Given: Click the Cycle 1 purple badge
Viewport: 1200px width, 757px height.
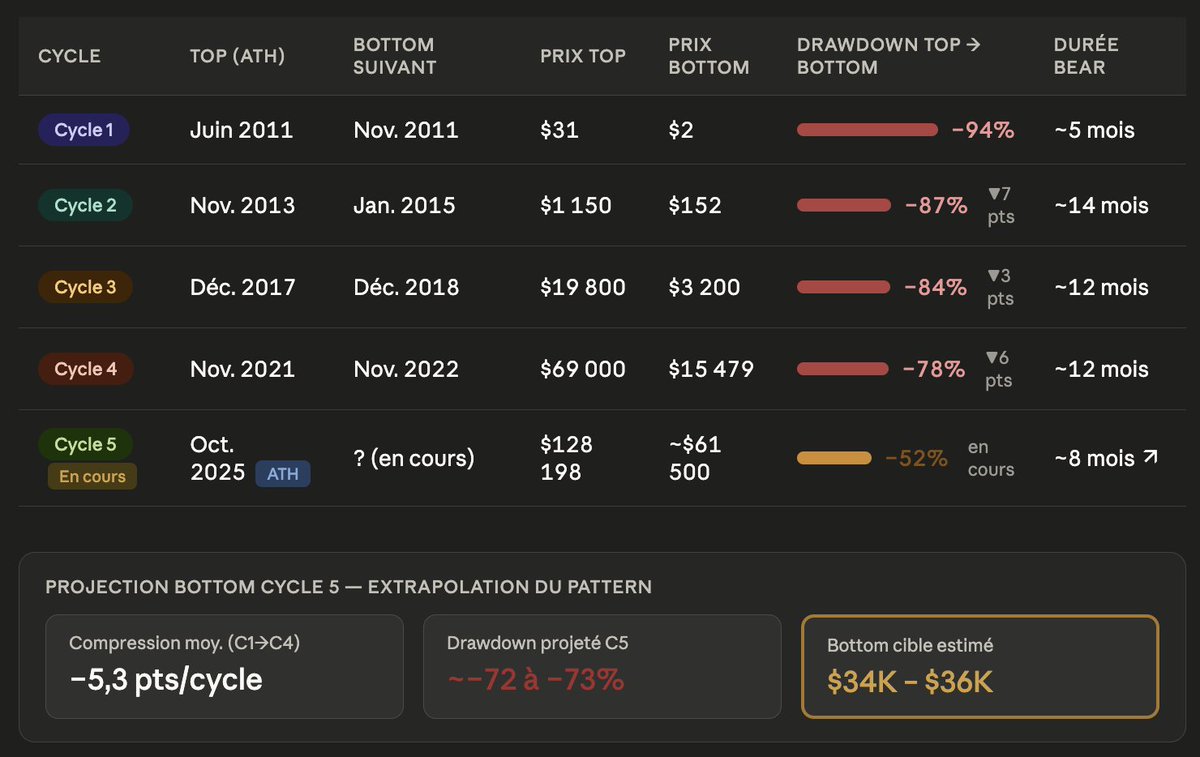Looking at the screenshot, I should click(x=84, y=130).
